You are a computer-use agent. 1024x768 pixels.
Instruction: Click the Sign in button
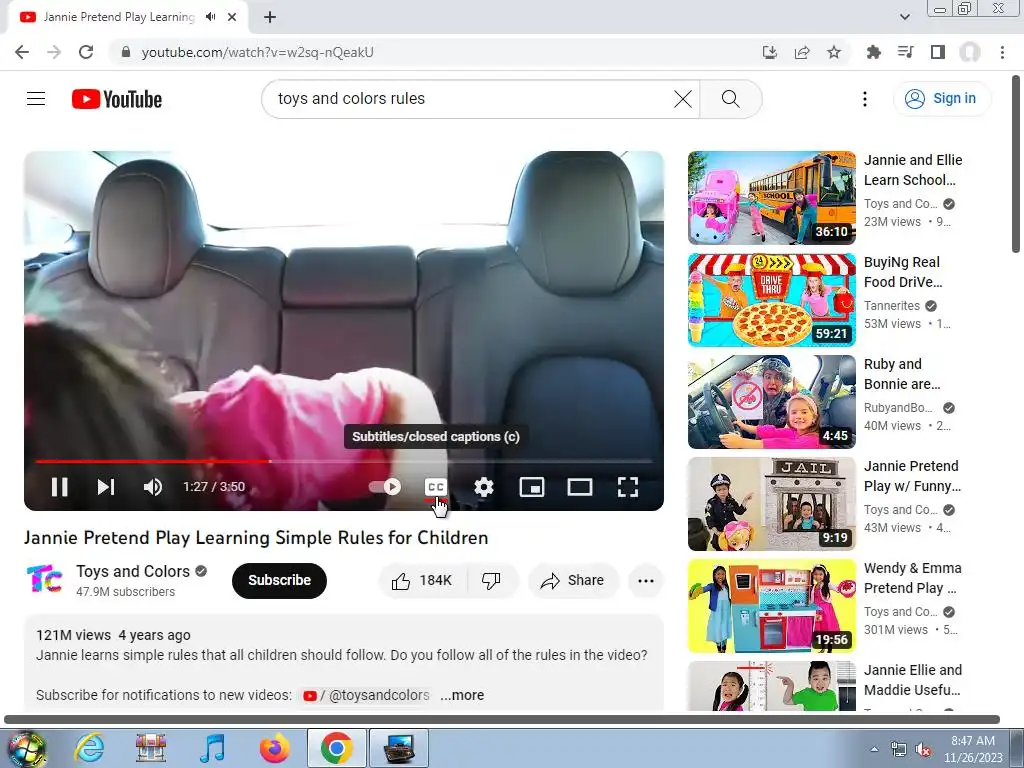(x=942, y=99)
